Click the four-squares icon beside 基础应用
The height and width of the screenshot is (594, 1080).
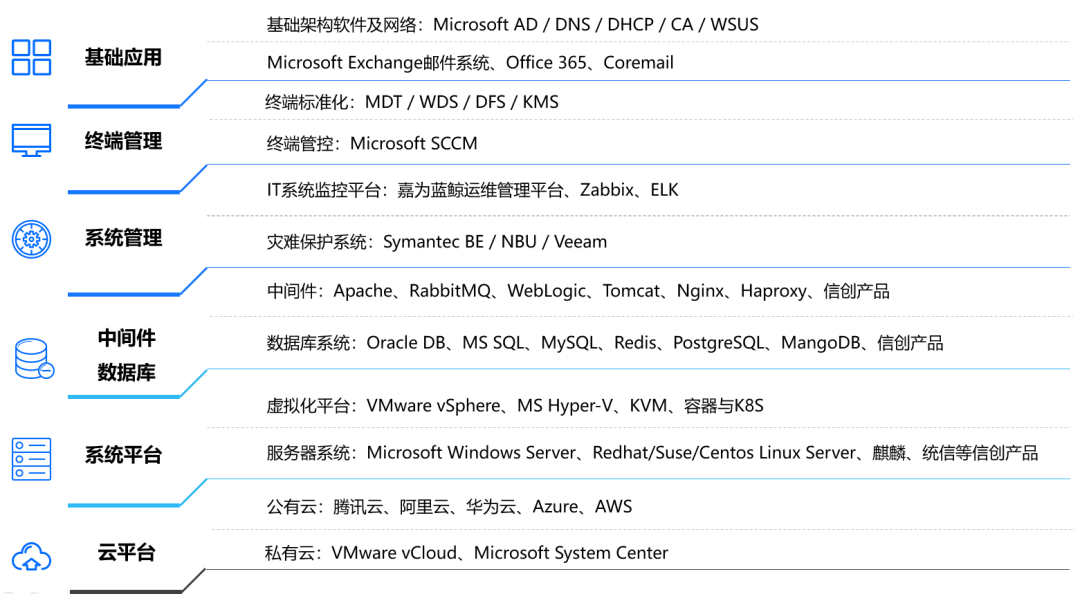click(32, 57)
